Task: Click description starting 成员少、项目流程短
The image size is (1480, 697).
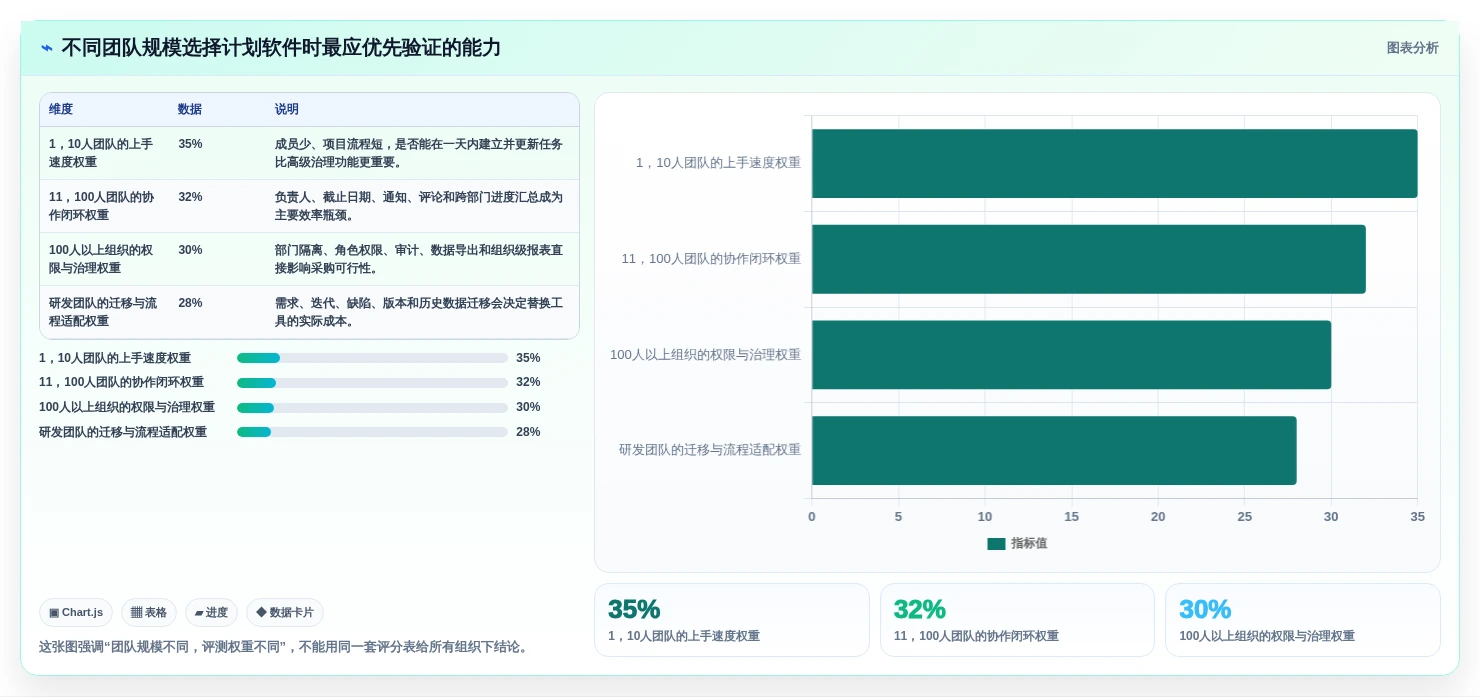Action: tap(419, 153)
